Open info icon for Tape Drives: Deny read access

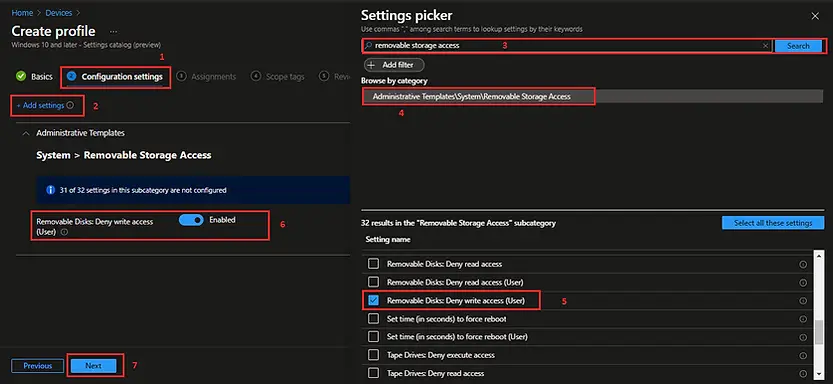pos(803,373)
